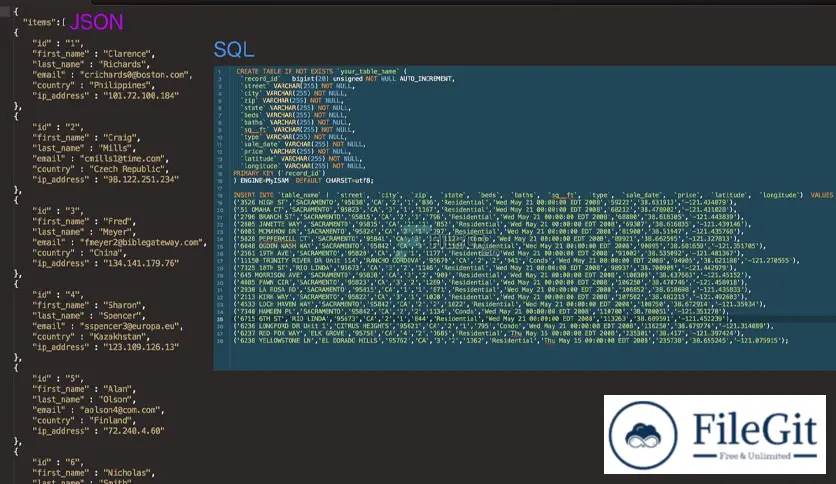The height and width of the screenshot is (484, 836).
Task: Click the '6237 RED FOX WAY' SQL row
Action: (489, 333)
